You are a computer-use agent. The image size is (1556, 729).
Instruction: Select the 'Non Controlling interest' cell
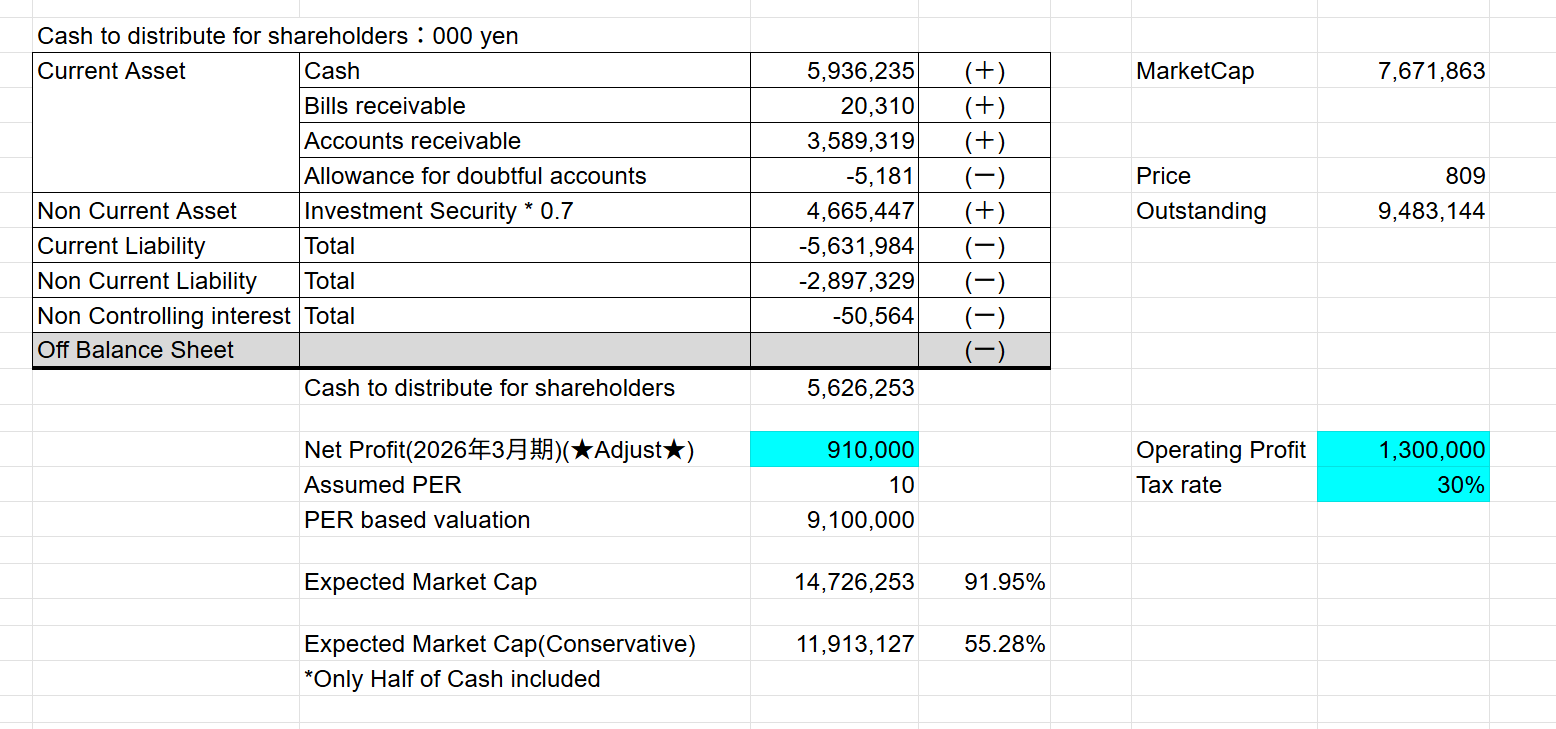pyautogui.click(x=166, y=316)
